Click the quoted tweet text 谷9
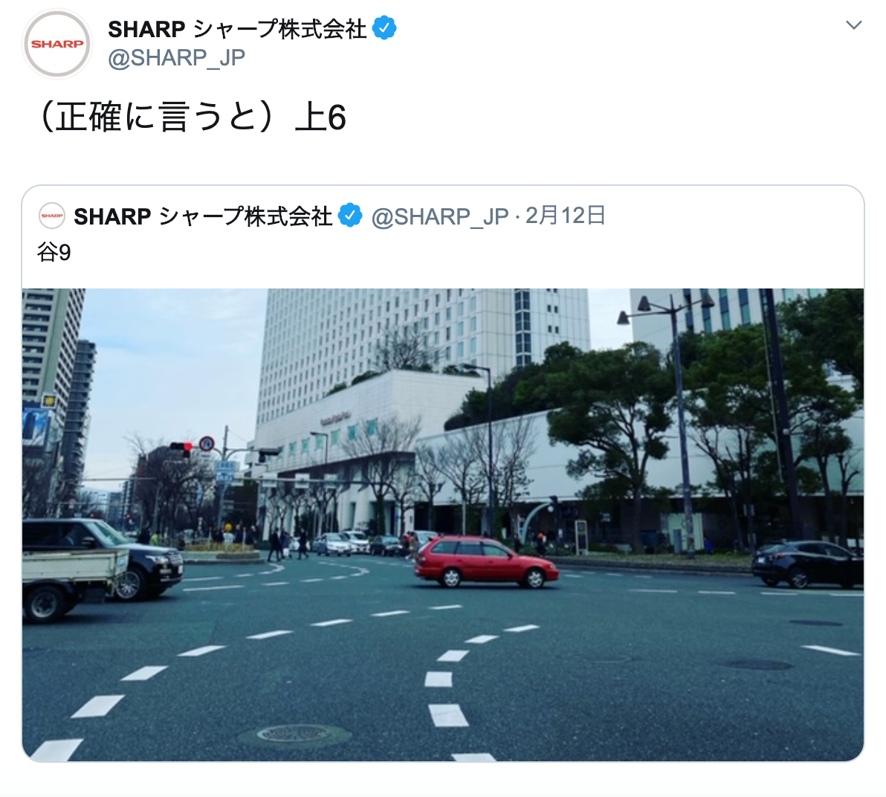The image size is (886, 797). [54, 252]
